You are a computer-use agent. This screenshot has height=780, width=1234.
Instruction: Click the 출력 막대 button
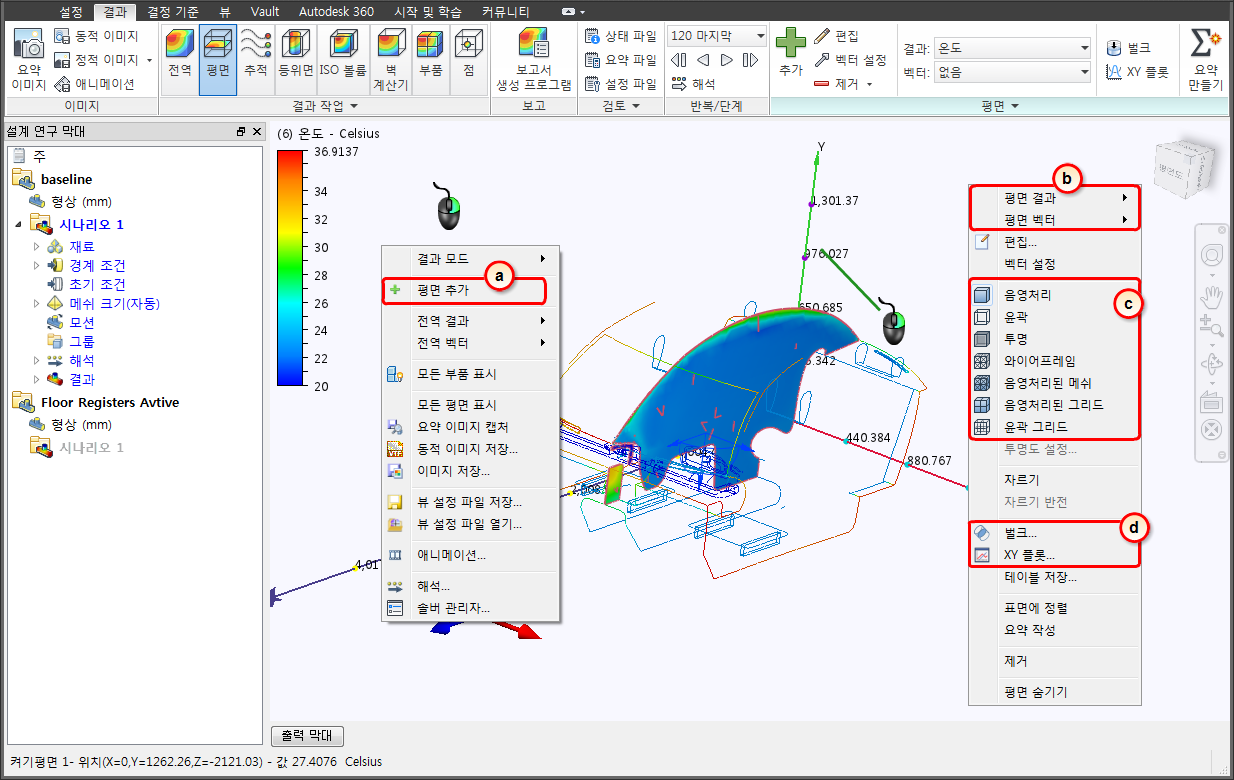(308, 736)
